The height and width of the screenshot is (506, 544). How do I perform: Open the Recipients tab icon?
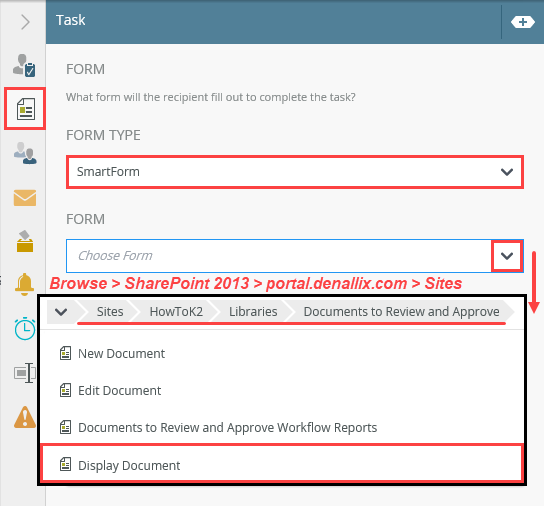click(25, 153)
